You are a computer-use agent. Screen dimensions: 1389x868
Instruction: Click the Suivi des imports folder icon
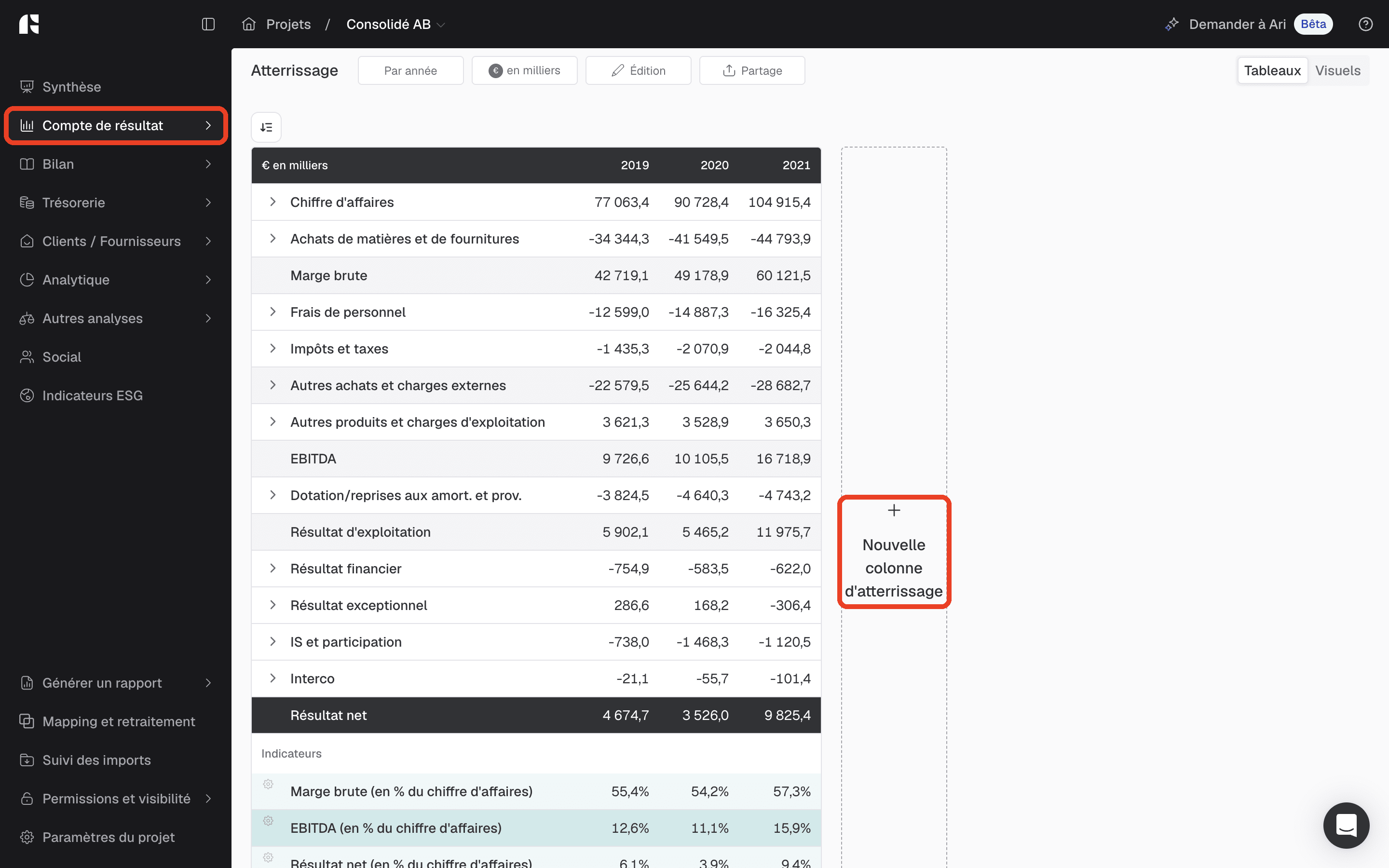[27, 760]
